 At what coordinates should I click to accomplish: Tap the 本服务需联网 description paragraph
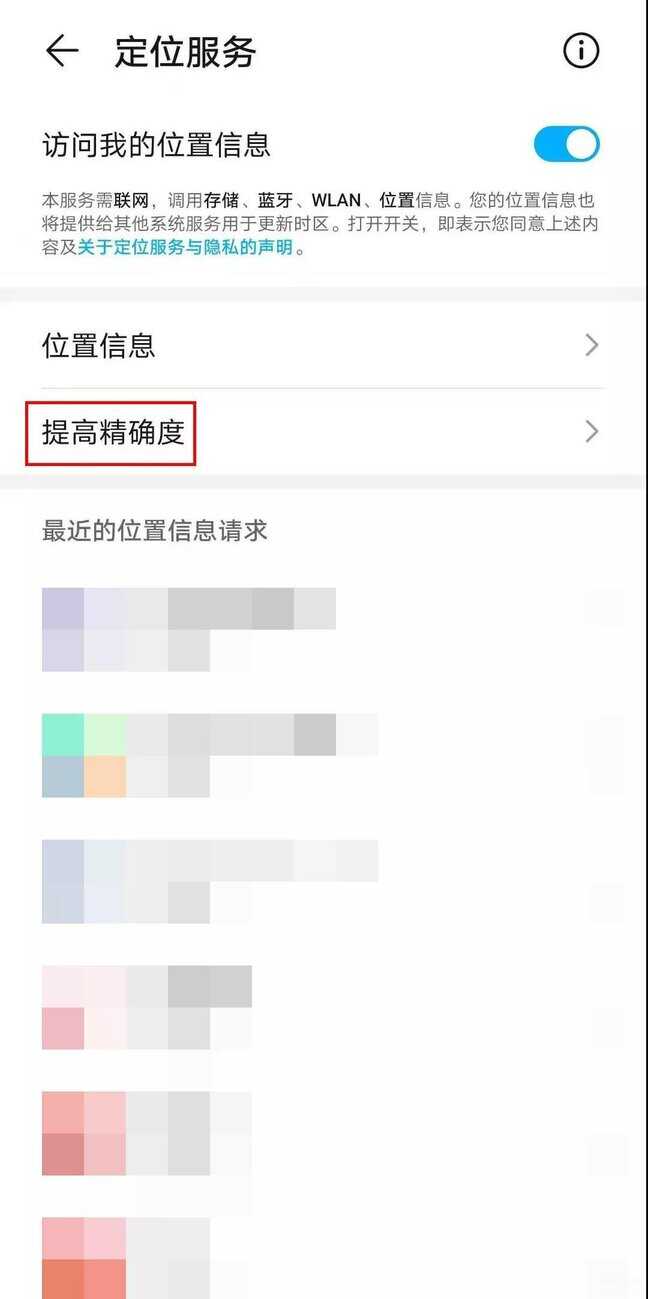[321, 224]
